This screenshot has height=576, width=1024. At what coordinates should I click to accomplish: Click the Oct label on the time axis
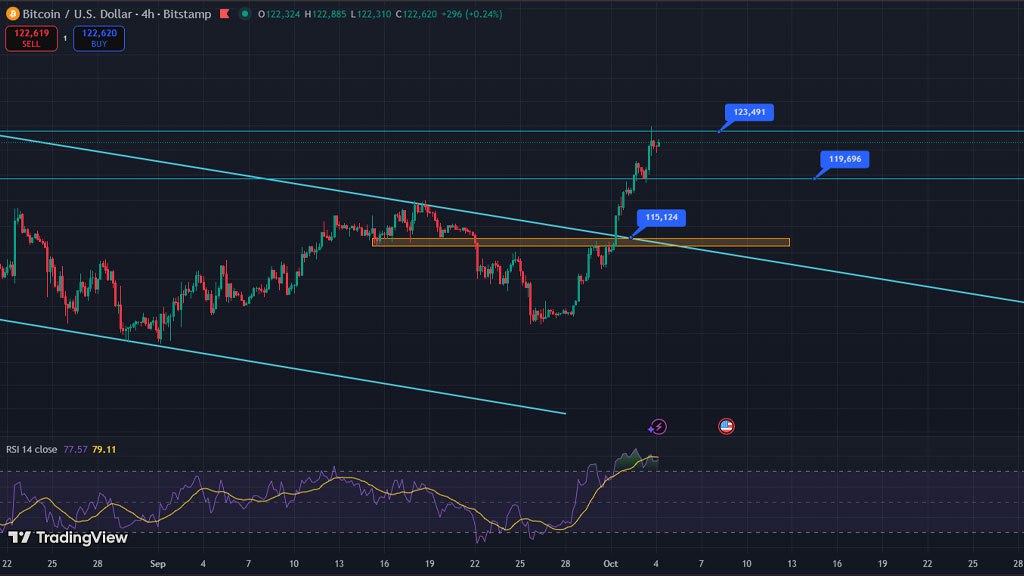pos(609,564)
